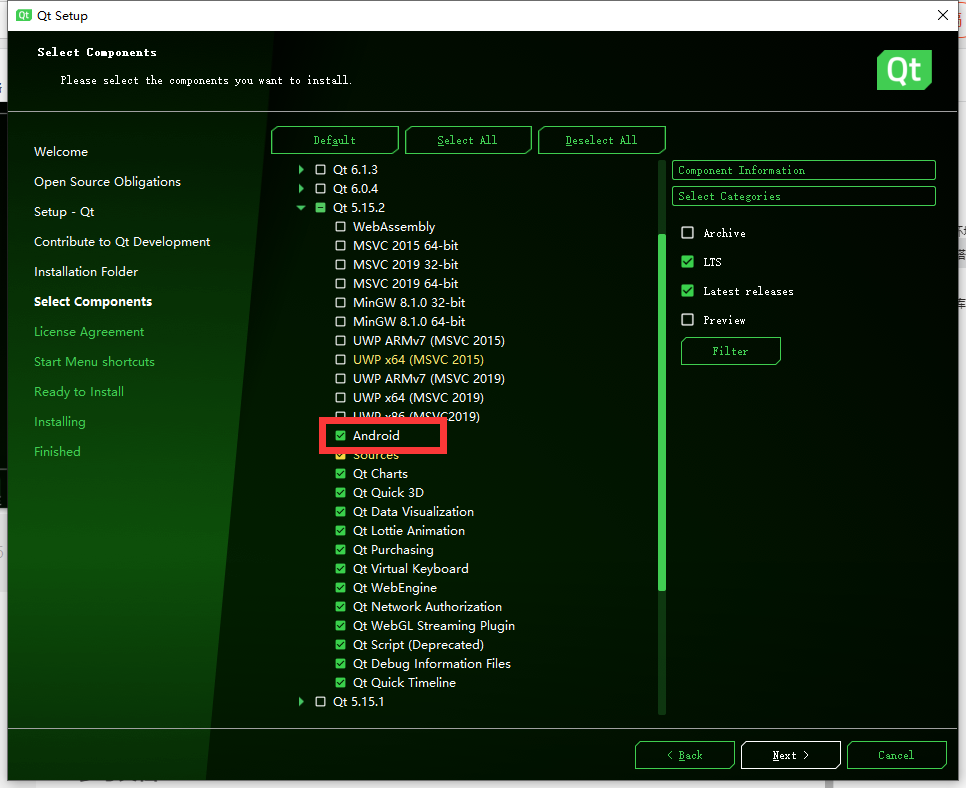Image resolution: width=966 pixels, height=788 pixels.
Task: Toggle the Qt 5.15.2 partial checkbox
Action: click(320, 208)
